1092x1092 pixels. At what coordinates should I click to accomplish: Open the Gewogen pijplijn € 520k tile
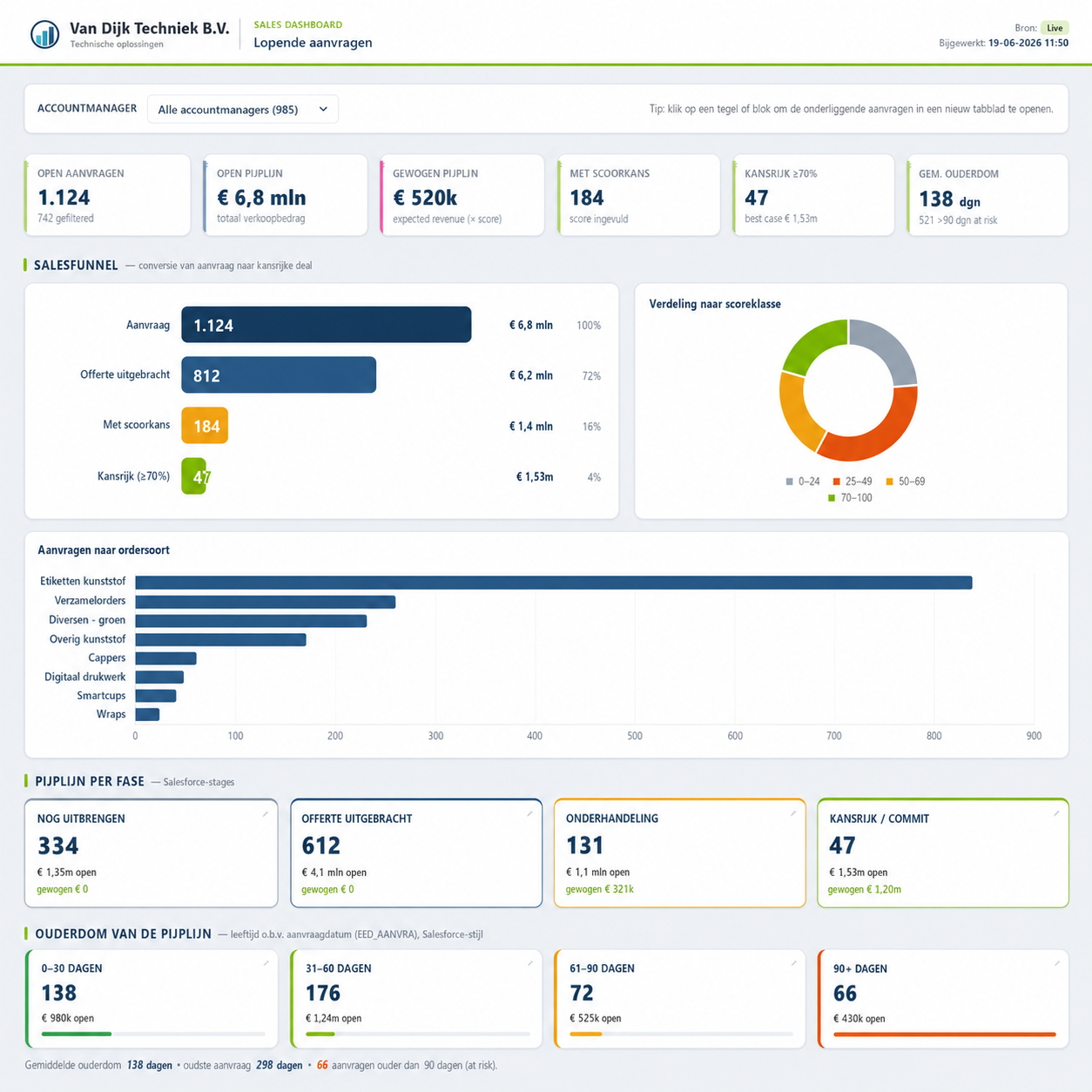click(x=462, y=195)
